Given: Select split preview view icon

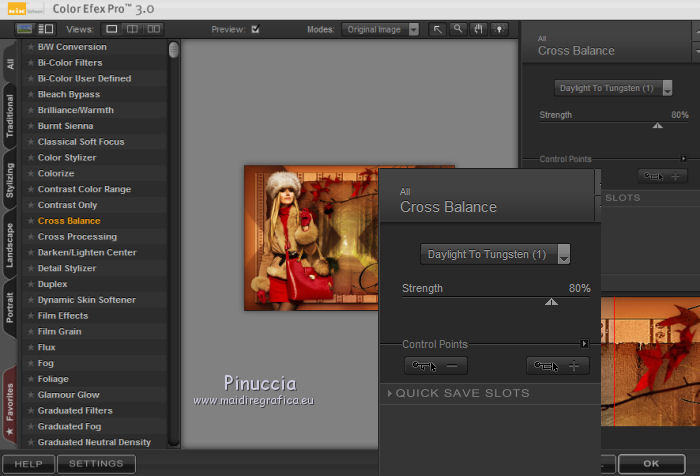Looking at the screenshot, I should pyautogui.click(x=132, y=29).
